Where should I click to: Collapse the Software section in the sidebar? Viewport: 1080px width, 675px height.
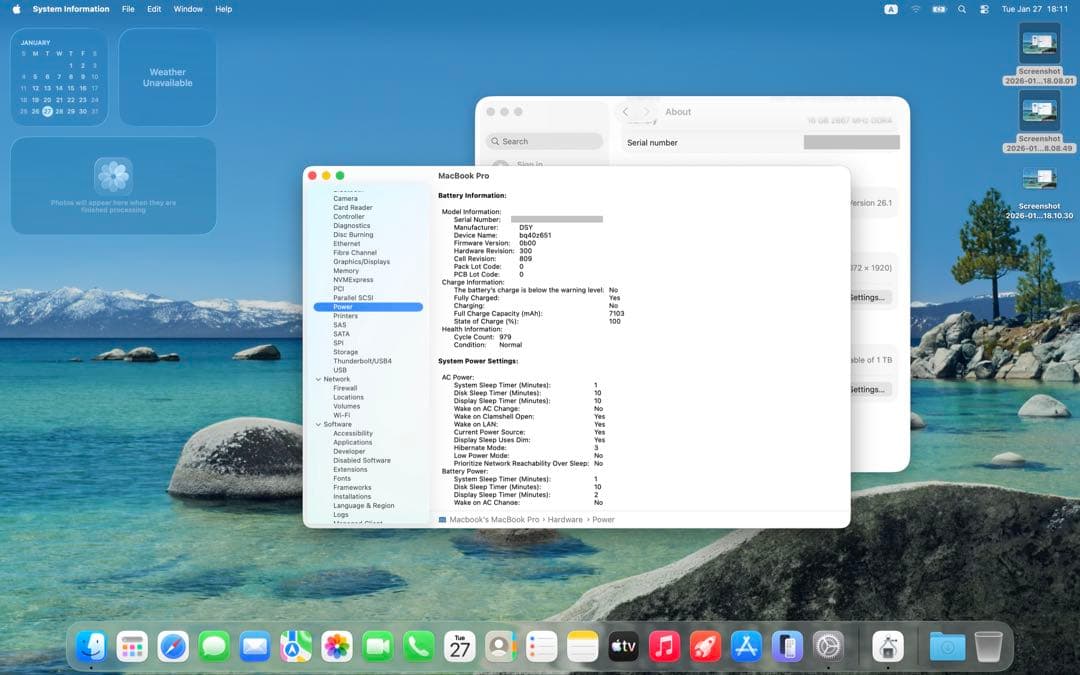[x=319, y=424]
